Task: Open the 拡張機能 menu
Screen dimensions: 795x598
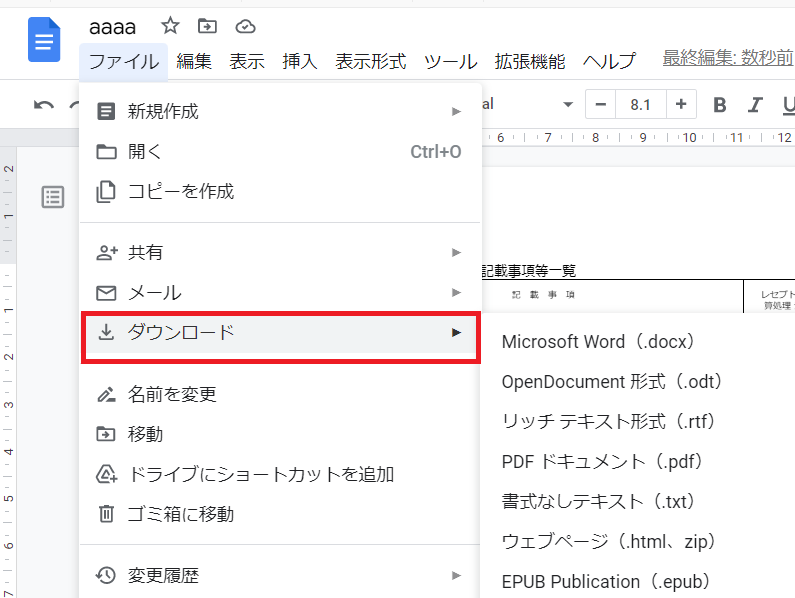Action: coord(530,62)
